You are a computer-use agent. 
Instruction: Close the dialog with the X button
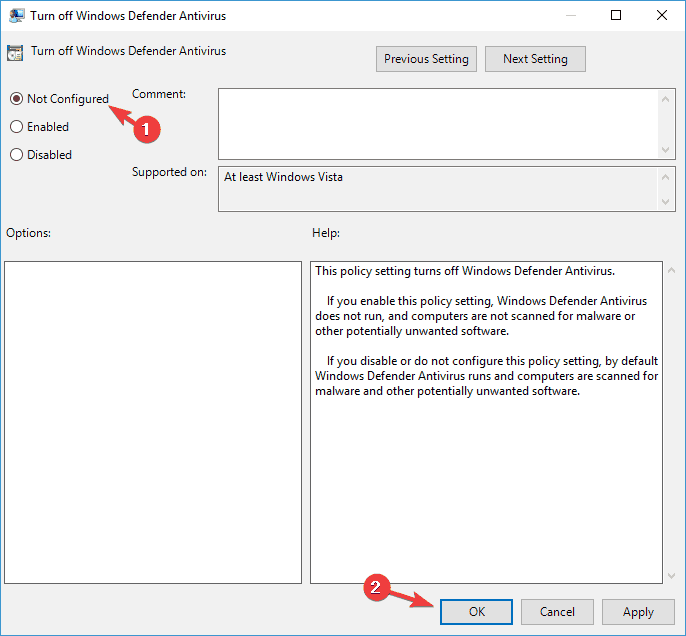point(662,16)
